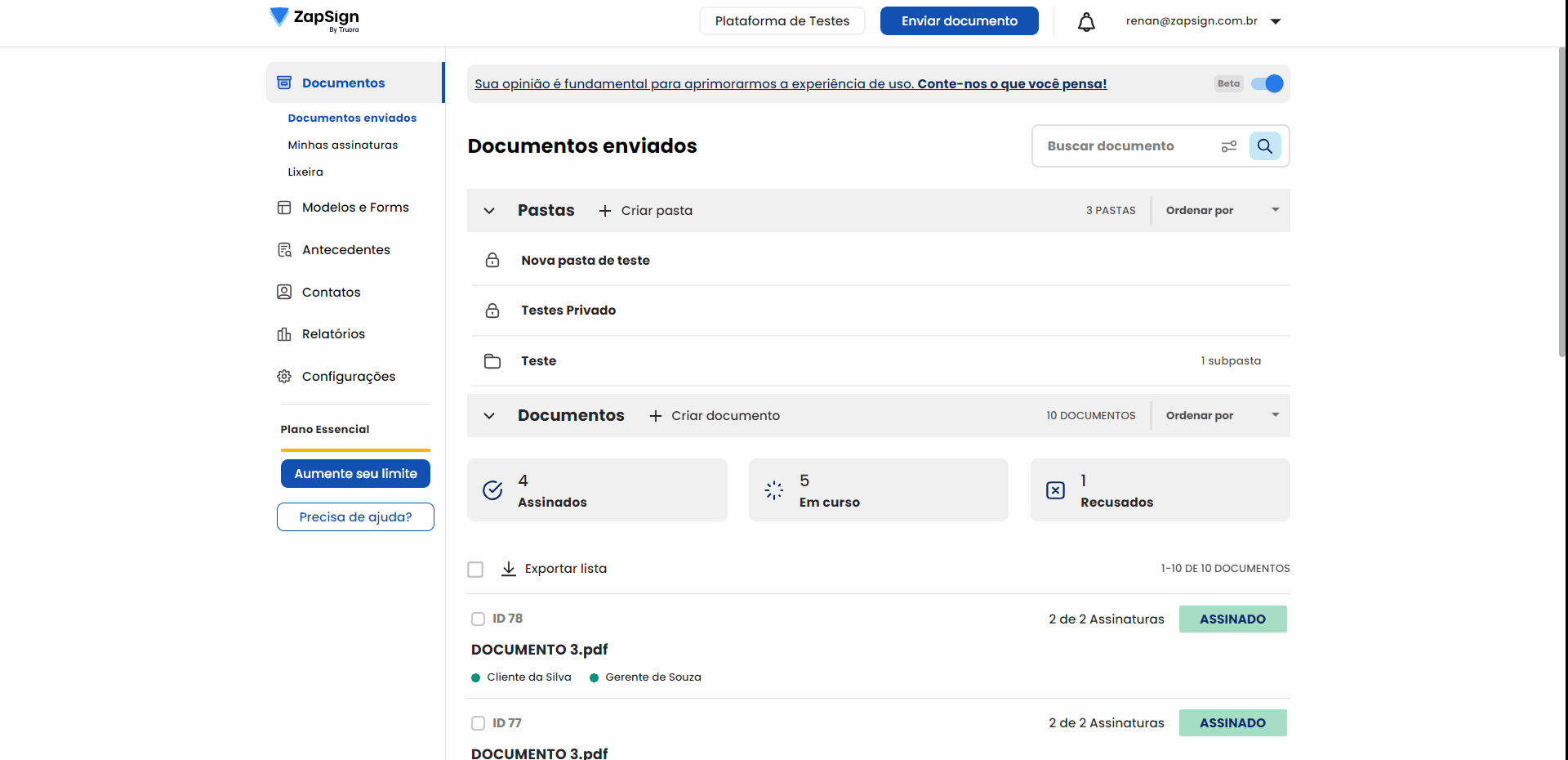Check the select-all documents checkbox
Screen dimensions: 1568x760
pyautogui.click(x=475, y=569)
